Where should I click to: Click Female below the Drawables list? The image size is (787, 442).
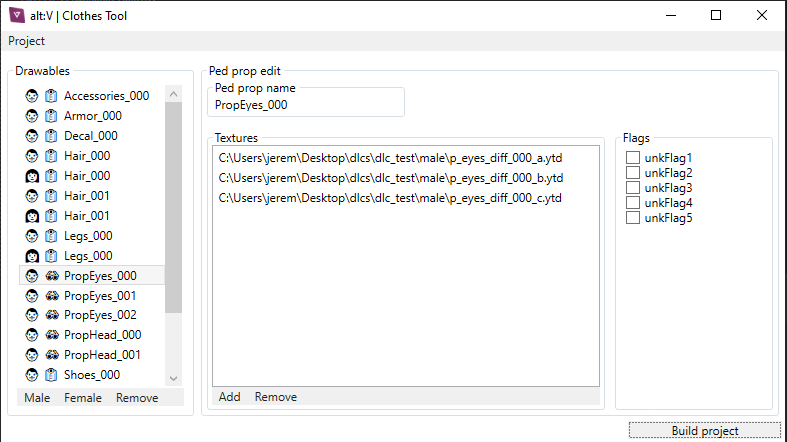coord(83,398)
